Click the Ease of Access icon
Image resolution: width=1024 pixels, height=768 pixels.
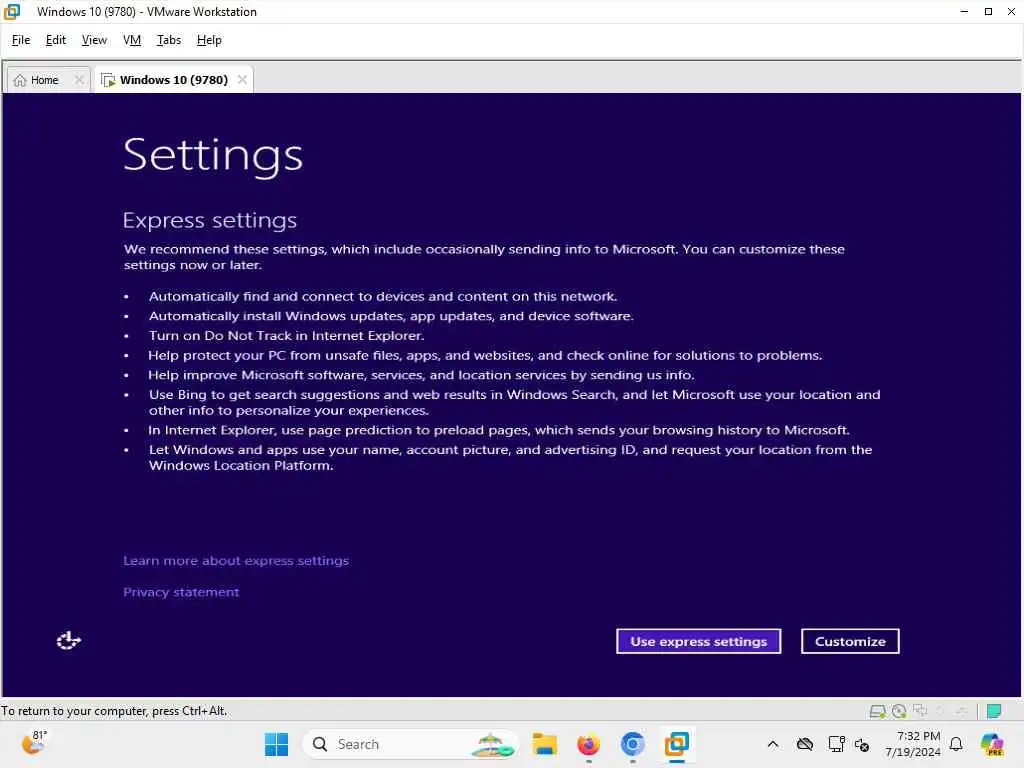coord(69,641)
